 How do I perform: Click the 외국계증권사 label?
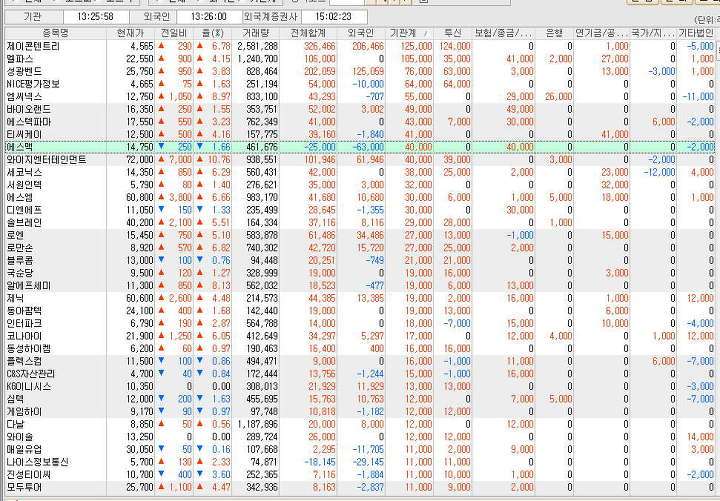click(x=271, y=17)
